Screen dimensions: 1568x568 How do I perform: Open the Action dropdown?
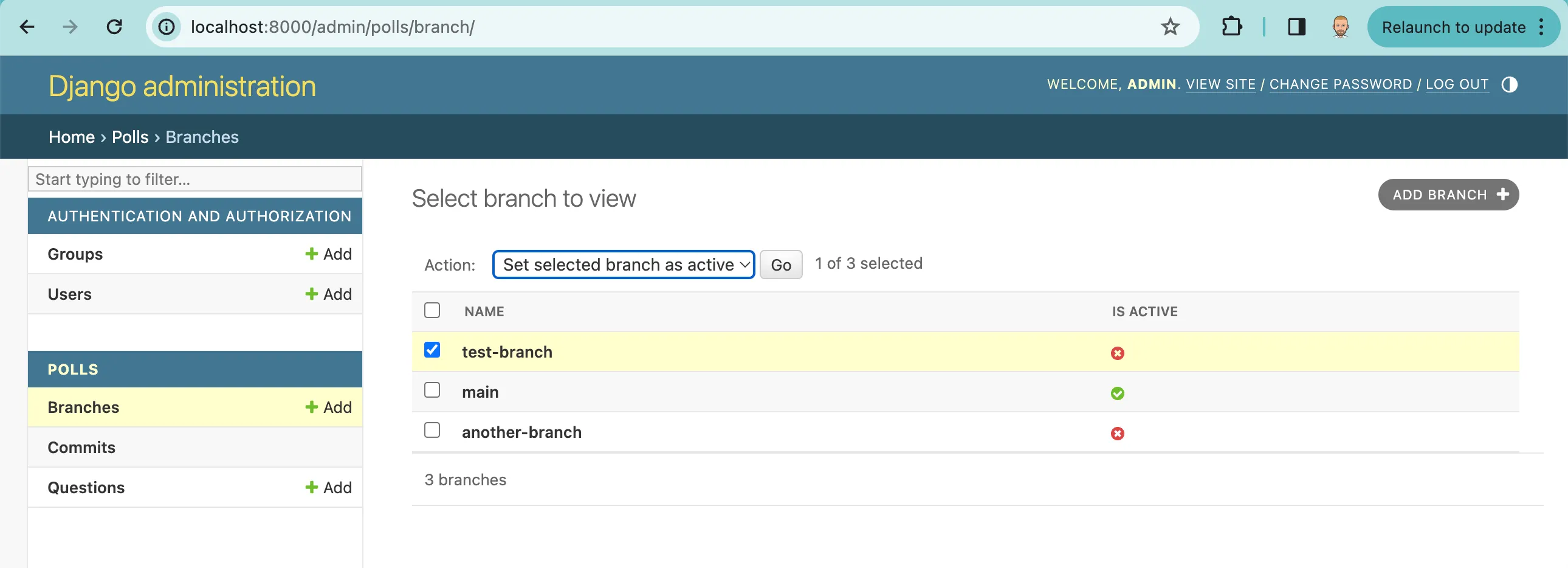[x=623, y=264]
